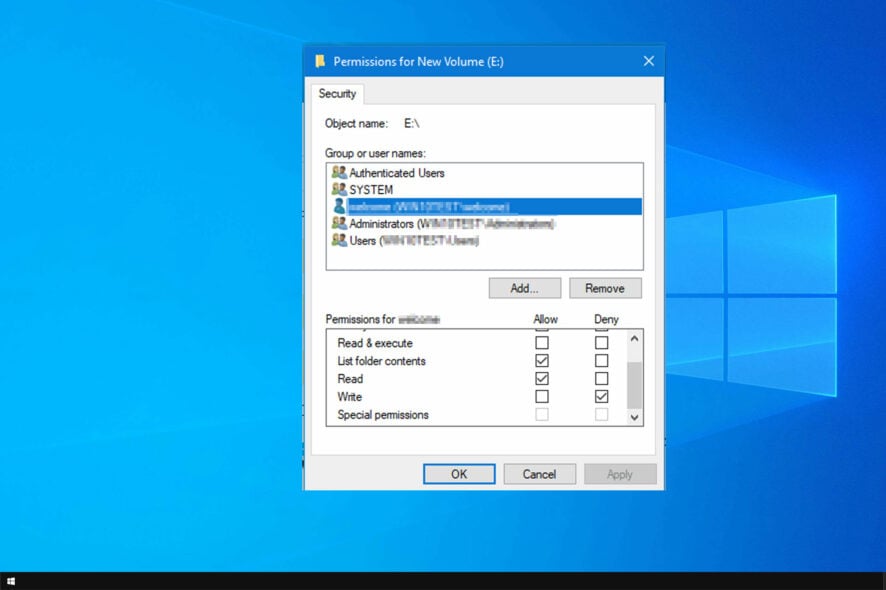
Task: Click the permissions dialog title bar icon
Action: coord(322,60)
